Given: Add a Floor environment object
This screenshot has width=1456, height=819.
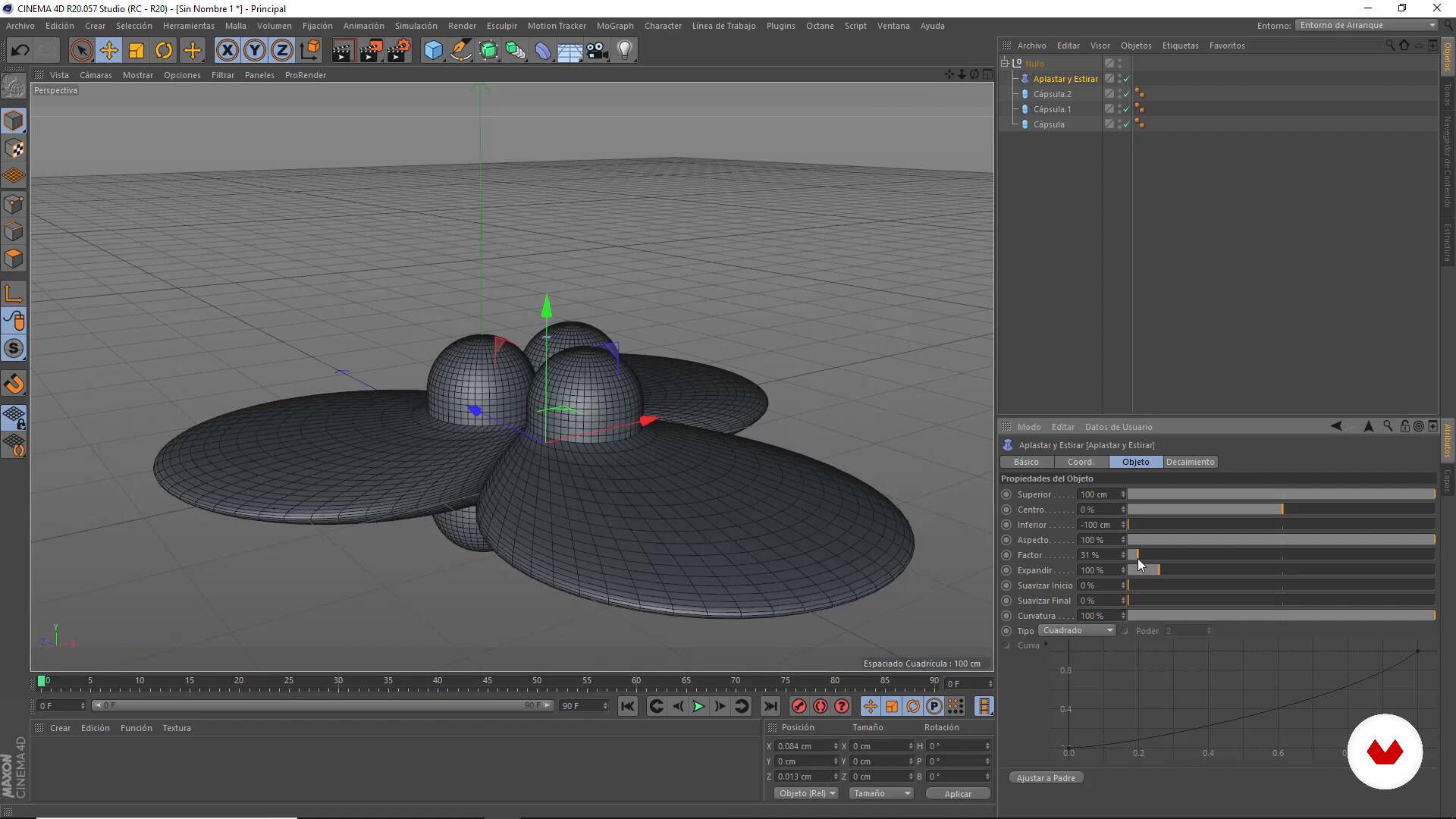Looking at the screenshot, I should click(570, 51).
